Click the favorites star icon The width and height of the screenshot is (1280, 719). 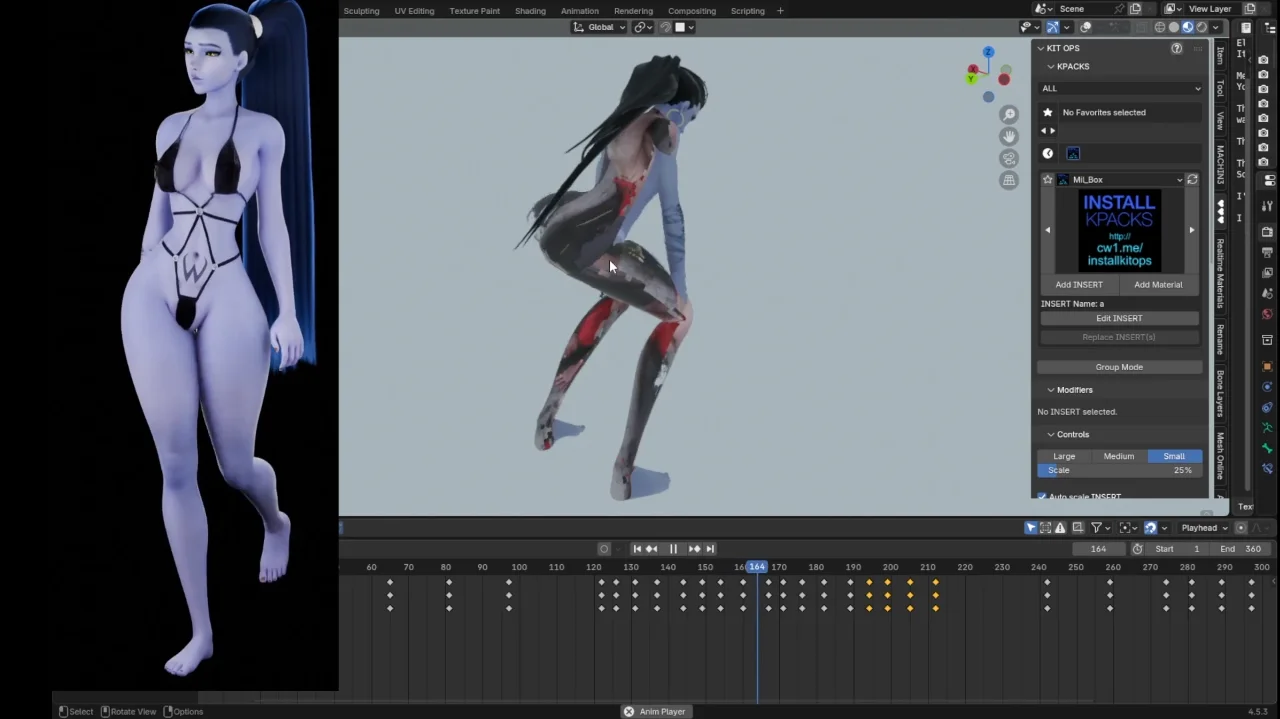(x=1048, y=112)
